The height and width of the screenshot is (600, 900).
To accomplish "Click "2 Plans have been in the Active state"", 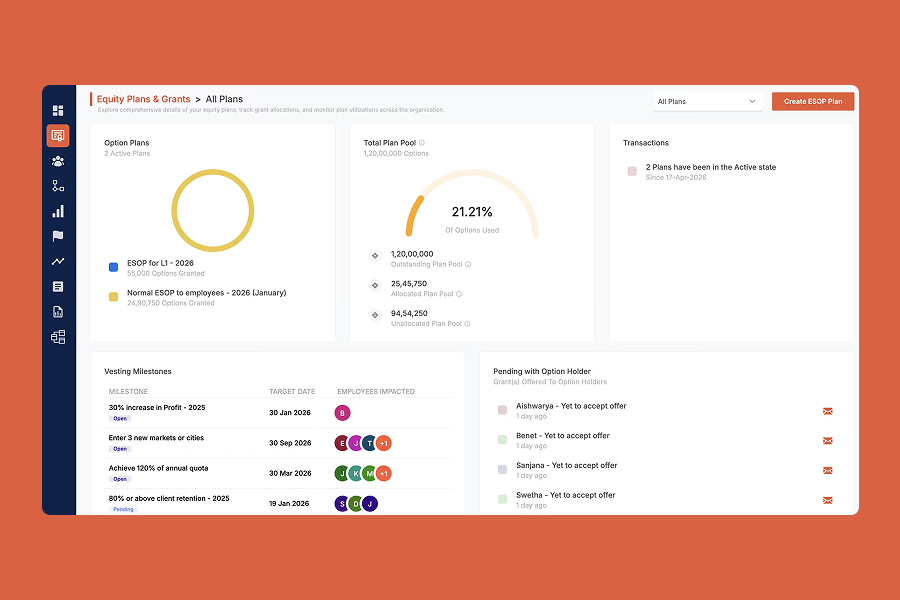I will coord(711,167).
